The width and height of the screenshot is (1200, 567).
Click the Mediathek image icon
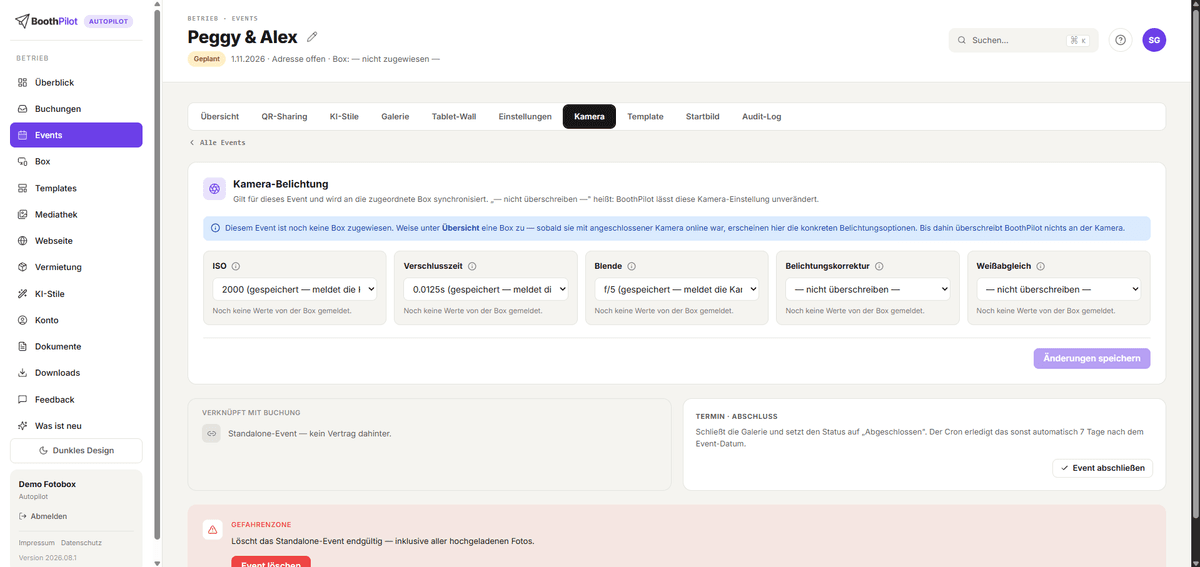(23, 214)
